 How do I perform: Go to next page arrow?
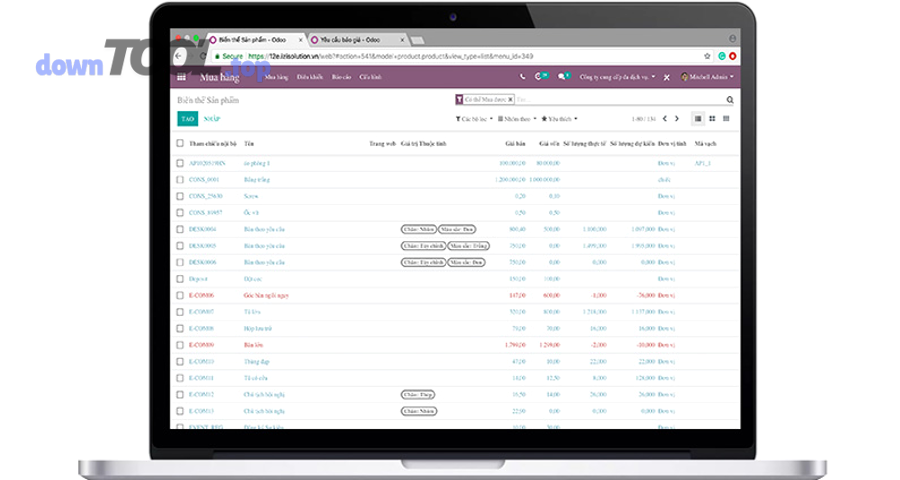coord(677,119)
